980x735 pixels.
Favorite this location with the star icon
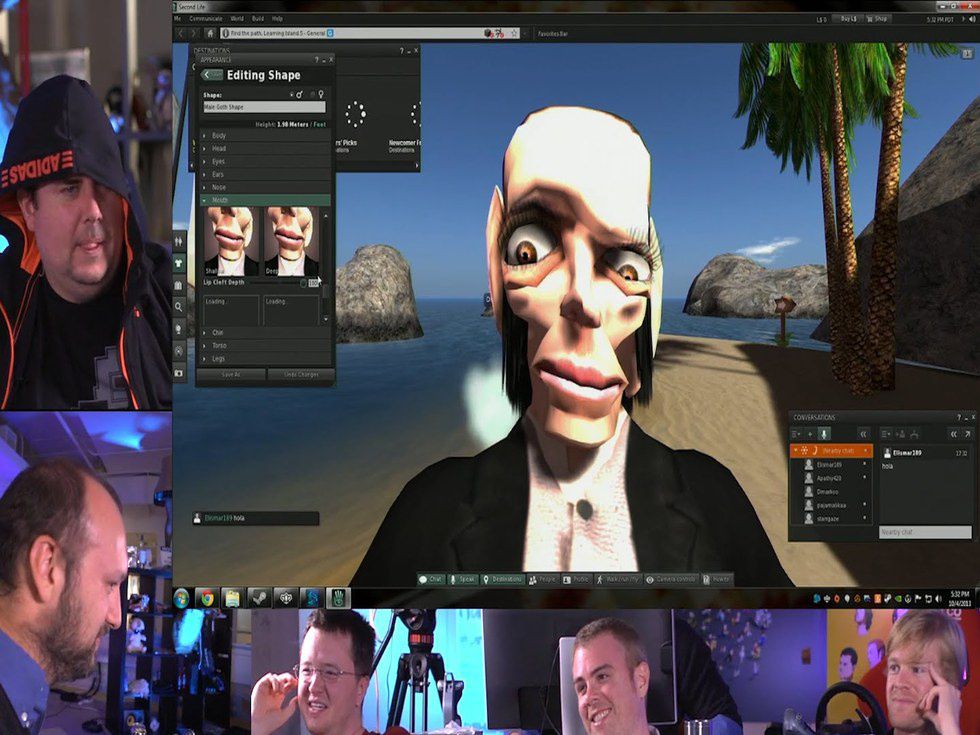tap(513, 33)
